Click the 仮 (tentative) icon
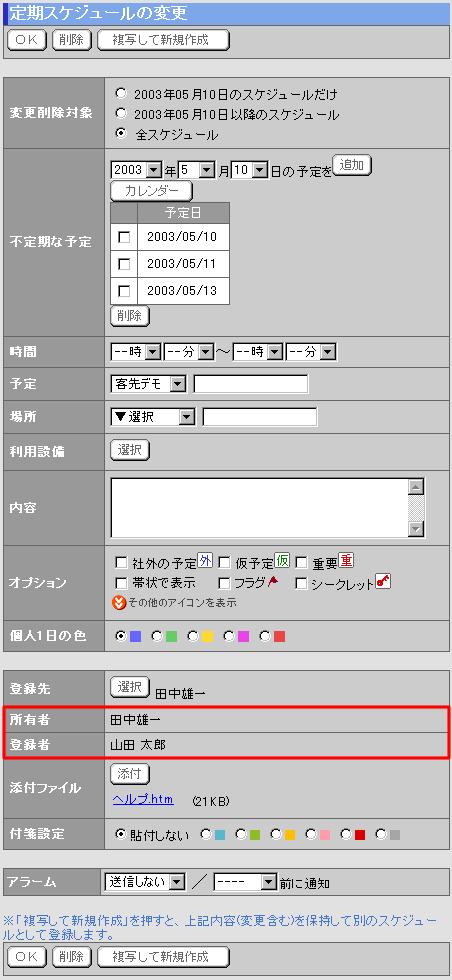452x980 pixels. [283, 561]
